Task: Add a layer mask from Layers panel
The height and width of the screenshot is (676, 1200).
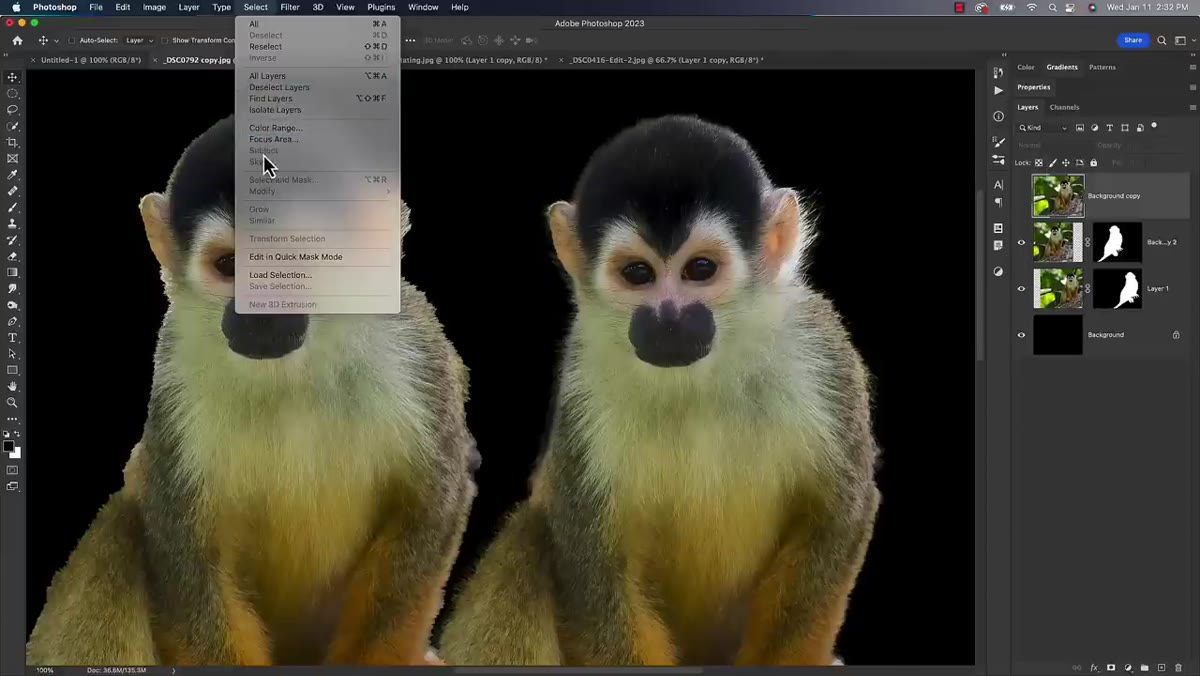Action: (1111, 667)
